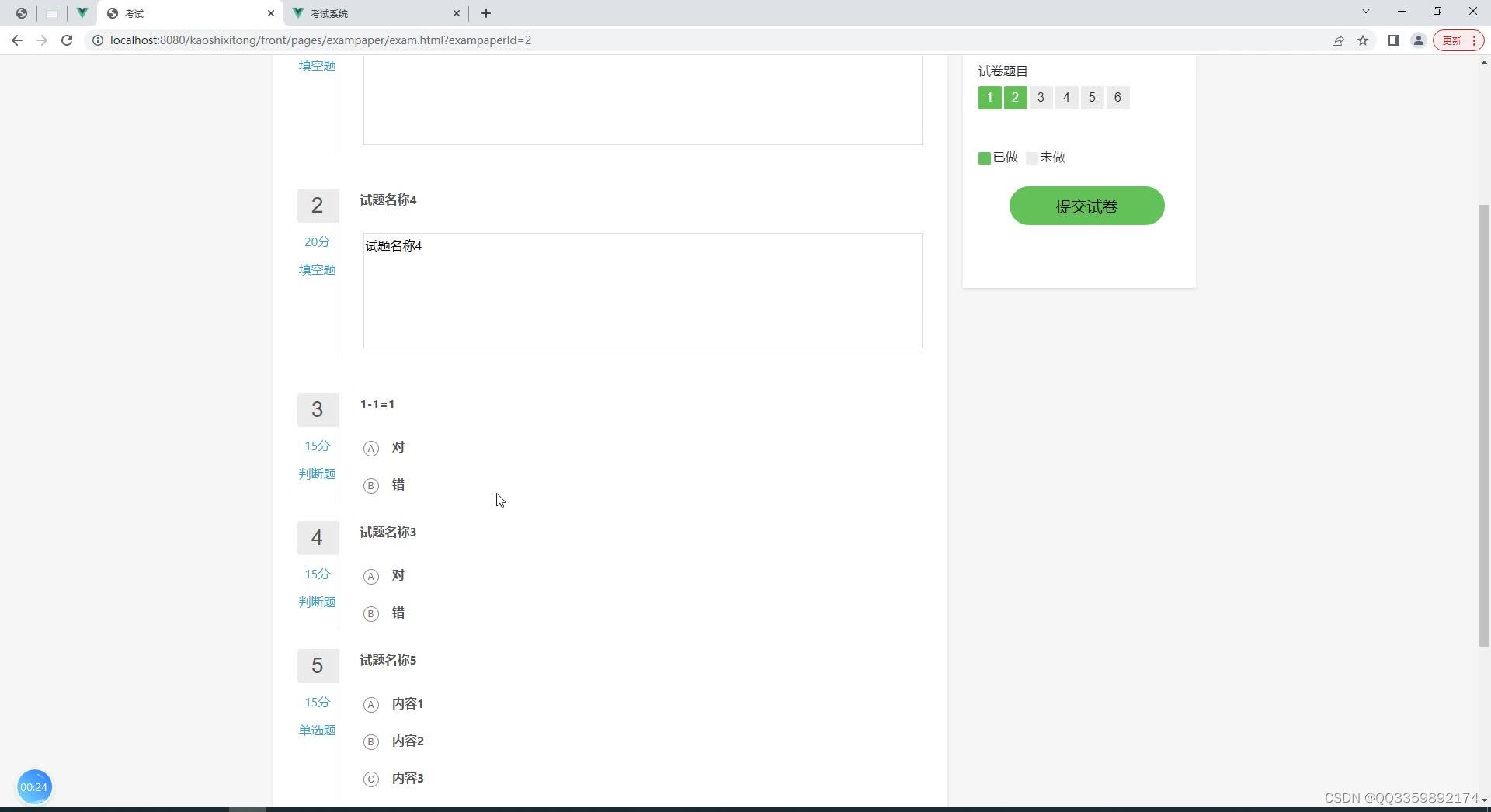Jump to question 3 in the navigator

point(1041,97)
